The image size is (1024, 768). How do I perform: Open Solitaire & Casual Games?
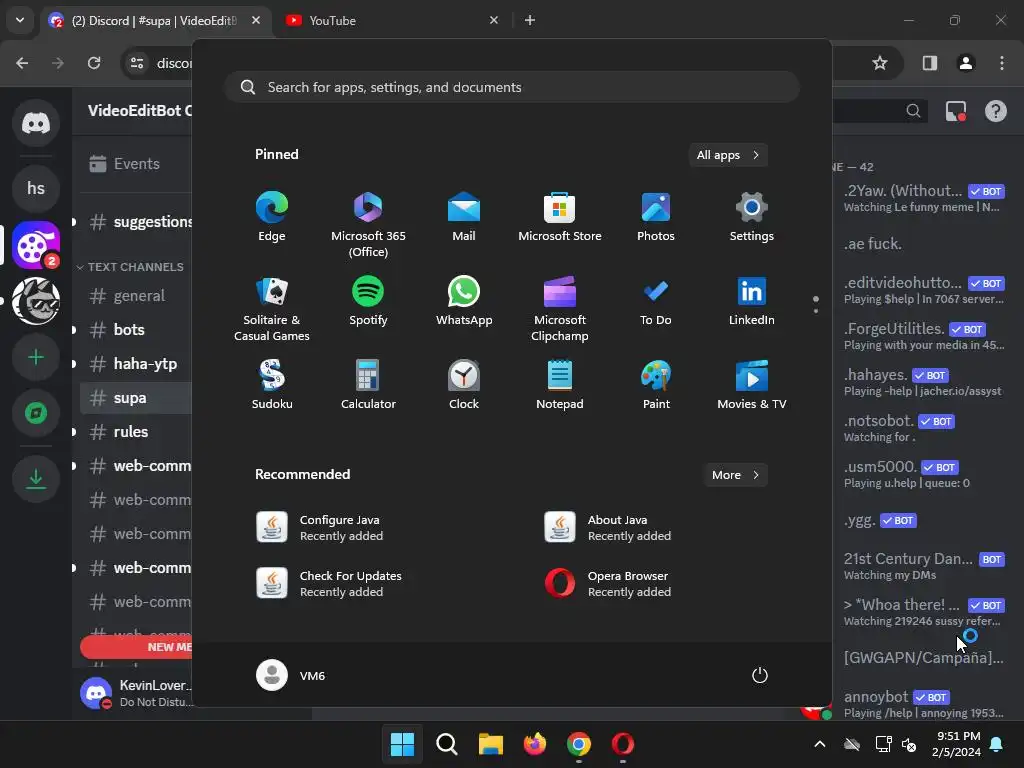pos(272,308)
